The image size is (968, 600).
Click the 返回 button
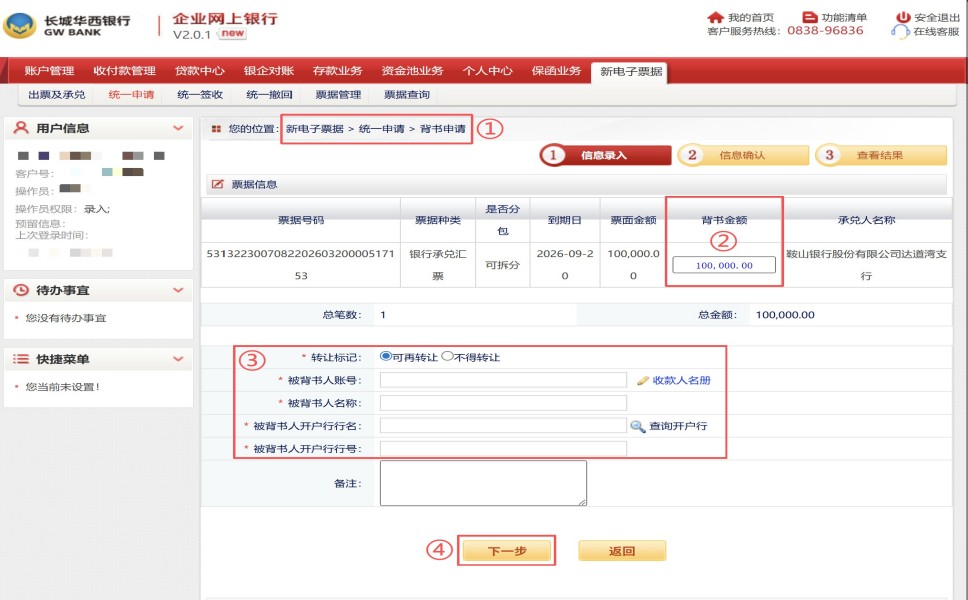coord(621,551)
